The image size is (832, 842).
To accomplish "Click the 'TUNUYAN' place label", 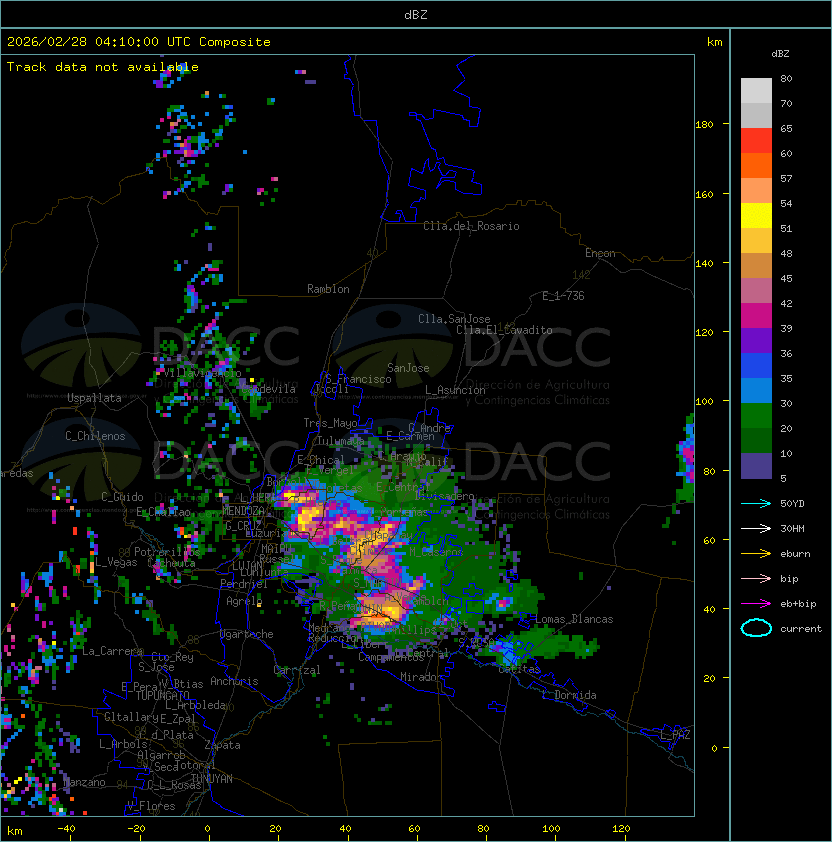I will pyautogui.click(x=212, y=779).
